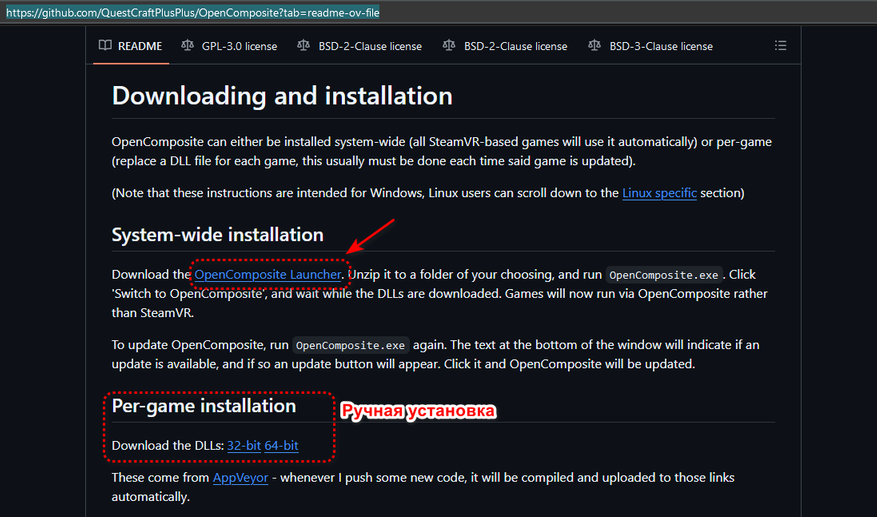Download via the OpenComposite Launcher link
This screenshot has width=877, height=517.
coord(268,274)
